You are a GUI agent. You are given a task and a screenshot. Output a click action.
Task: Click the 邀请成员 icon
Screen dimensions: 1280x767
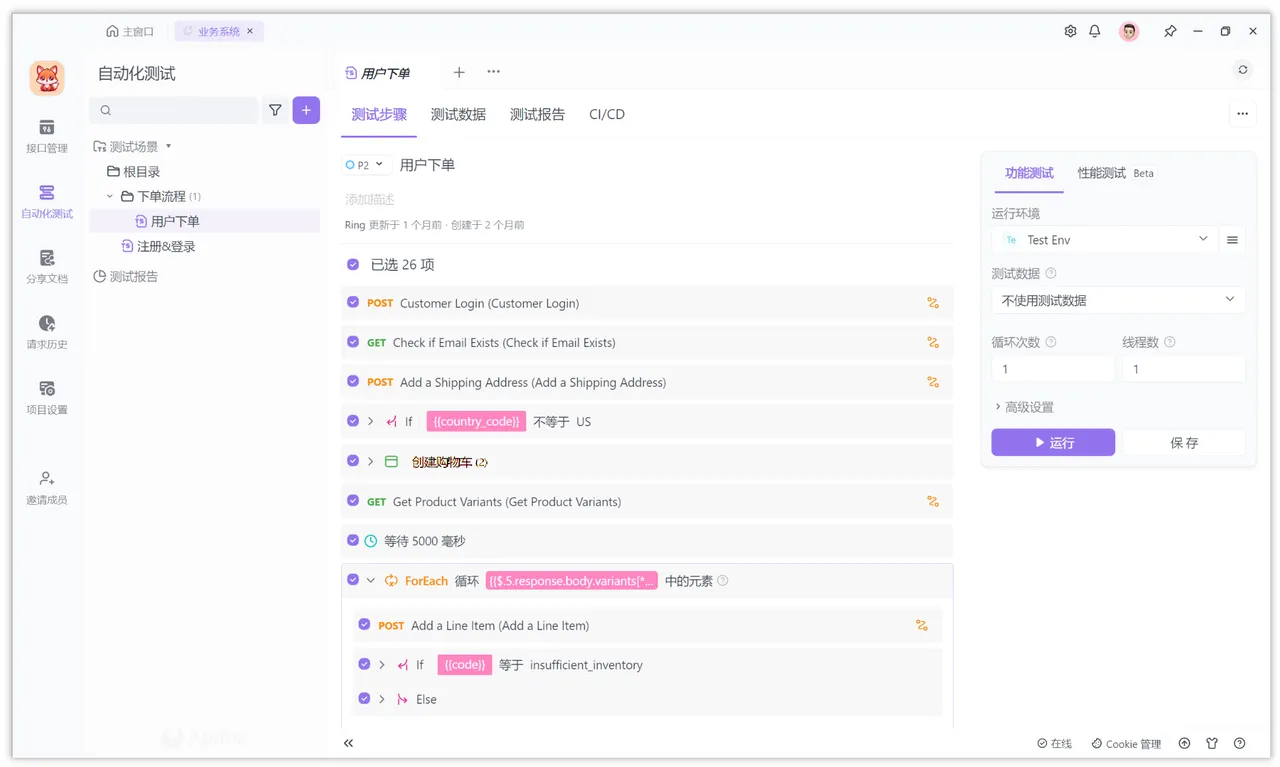(x=47, y=478)
